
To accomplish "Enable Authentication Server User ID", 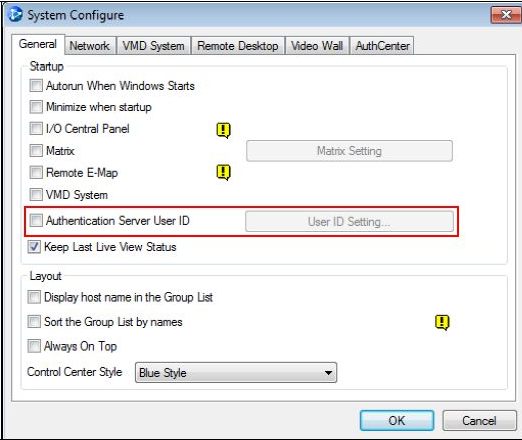I will point(36,220).
